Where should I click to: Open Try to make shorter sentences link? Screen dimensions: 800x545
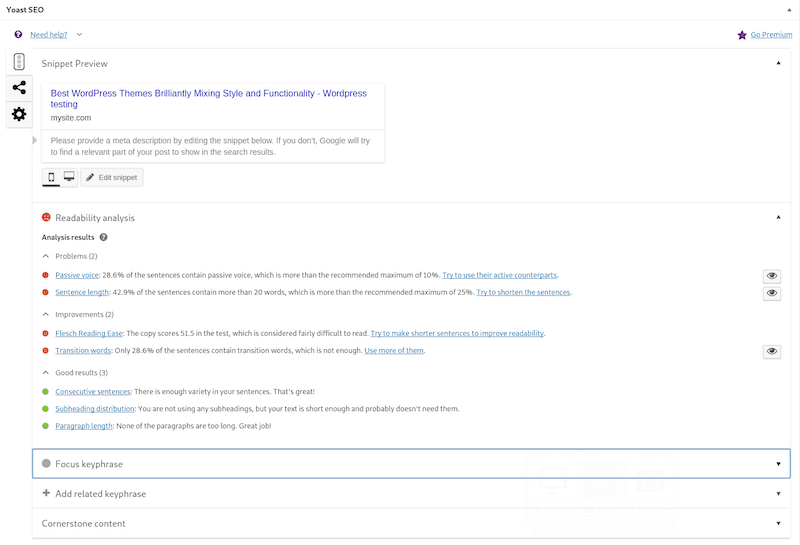tap(457, 333)
